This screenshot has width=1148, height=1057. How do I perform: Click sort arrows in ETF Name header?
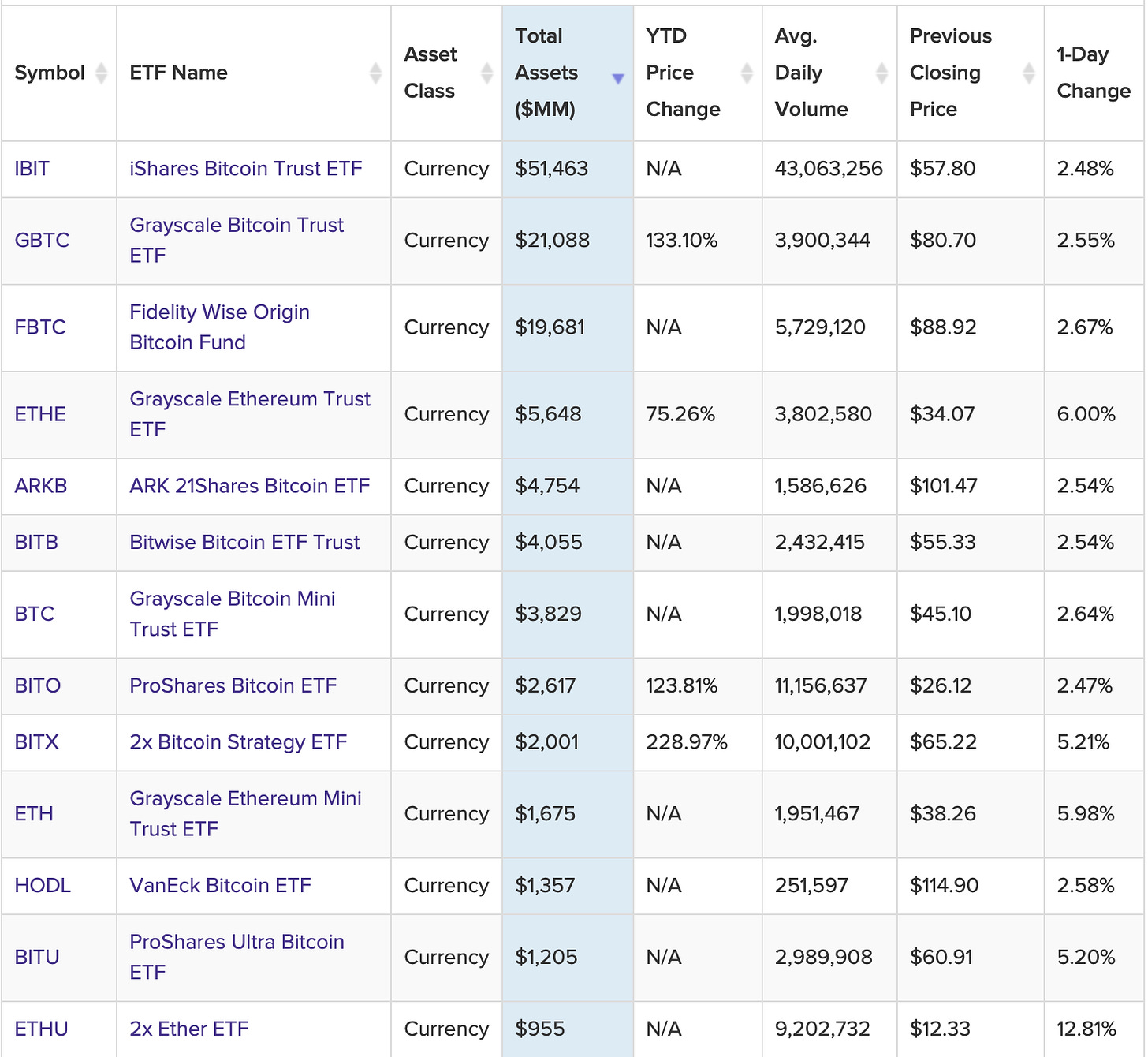[375, 73]
